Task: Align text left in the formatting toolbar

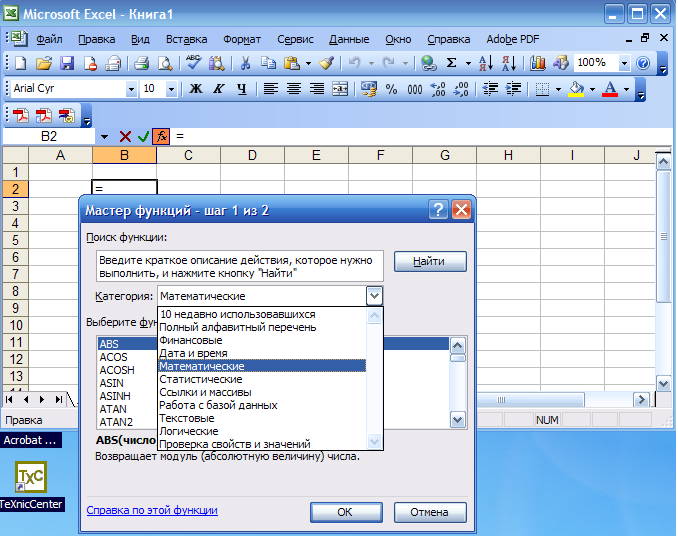Action: [x=271, y=89]
